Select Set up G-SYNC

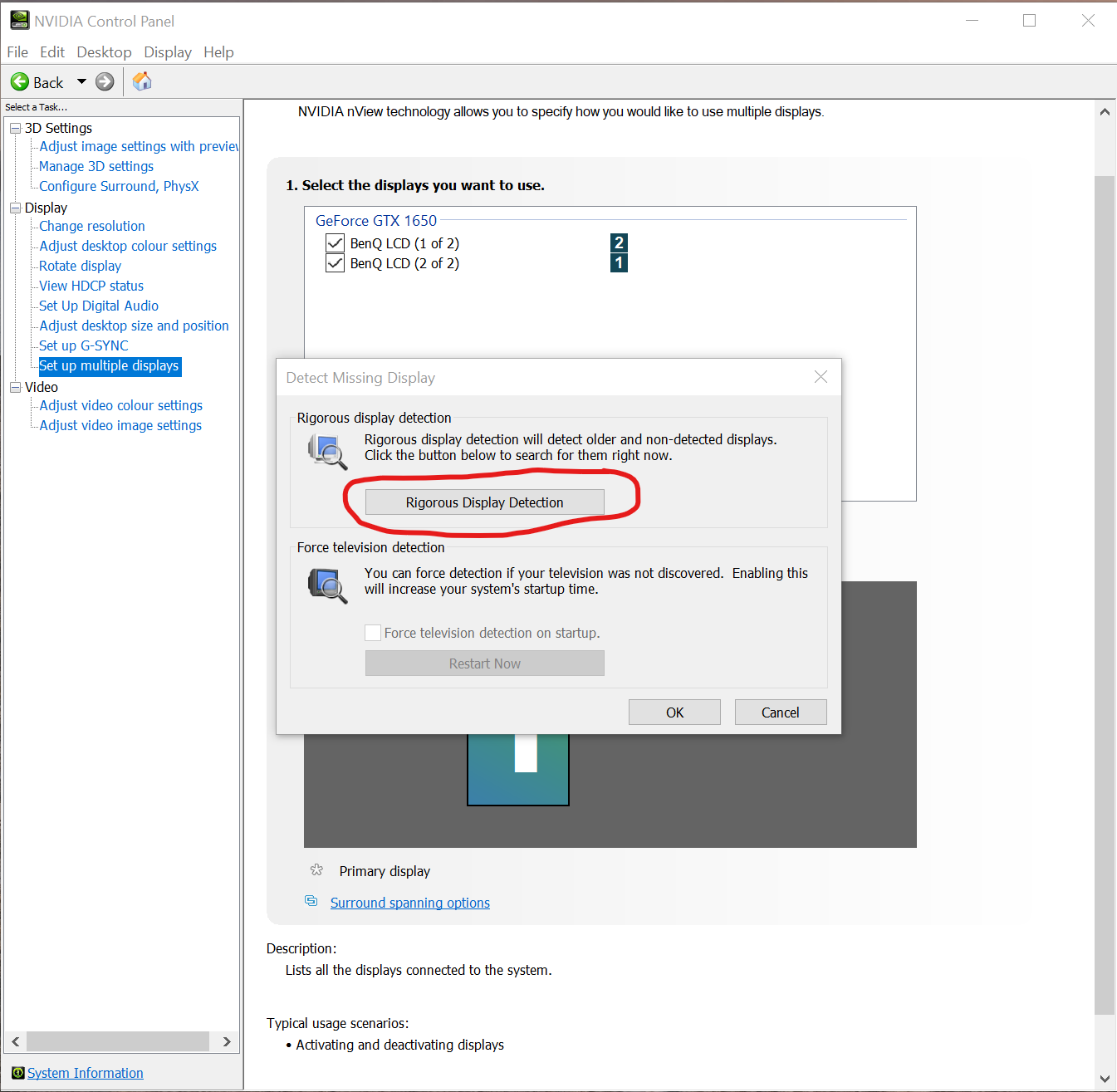pos(84,345)
